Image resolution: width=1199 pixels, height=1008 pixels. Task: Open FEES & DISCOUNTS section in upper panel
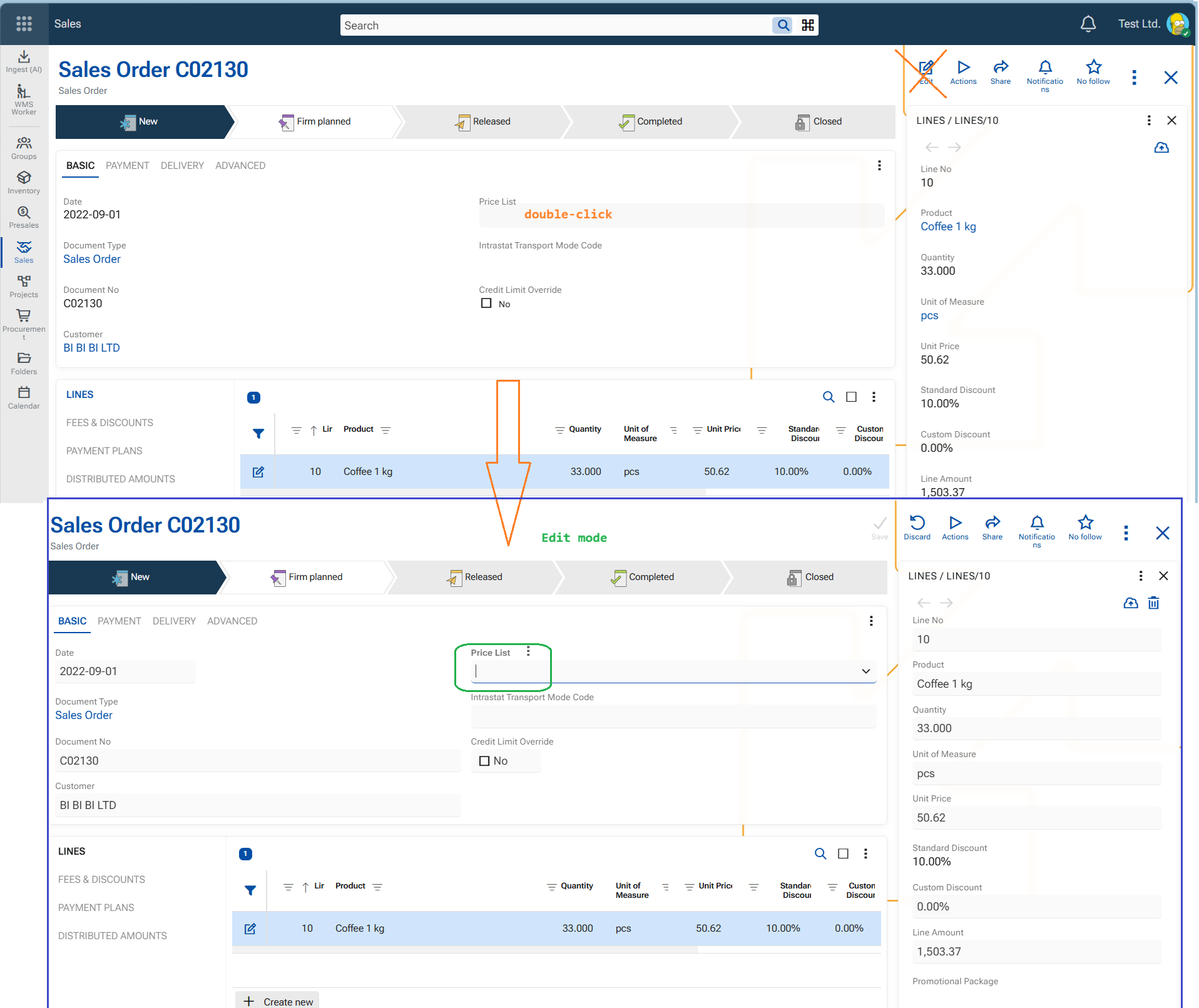pos(110,423)
